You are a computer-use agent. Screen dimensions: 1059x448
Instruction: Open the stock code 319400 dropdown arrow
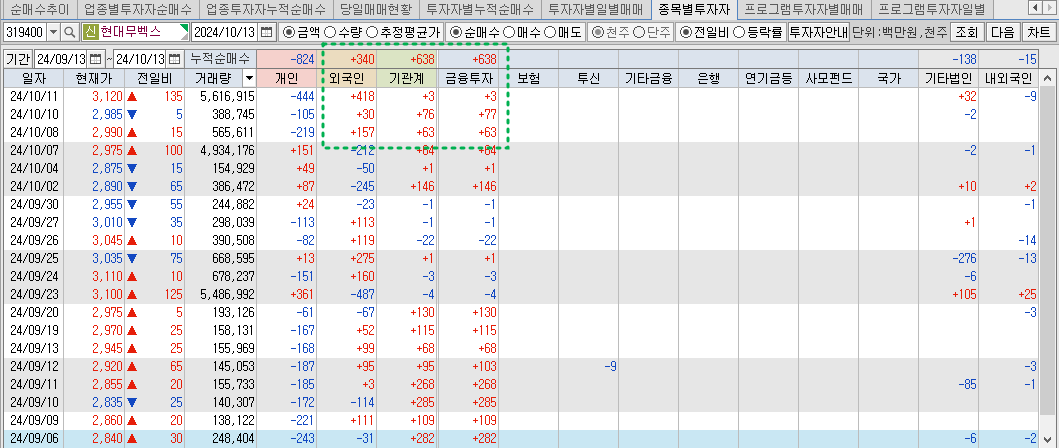(x=53, y=32)
